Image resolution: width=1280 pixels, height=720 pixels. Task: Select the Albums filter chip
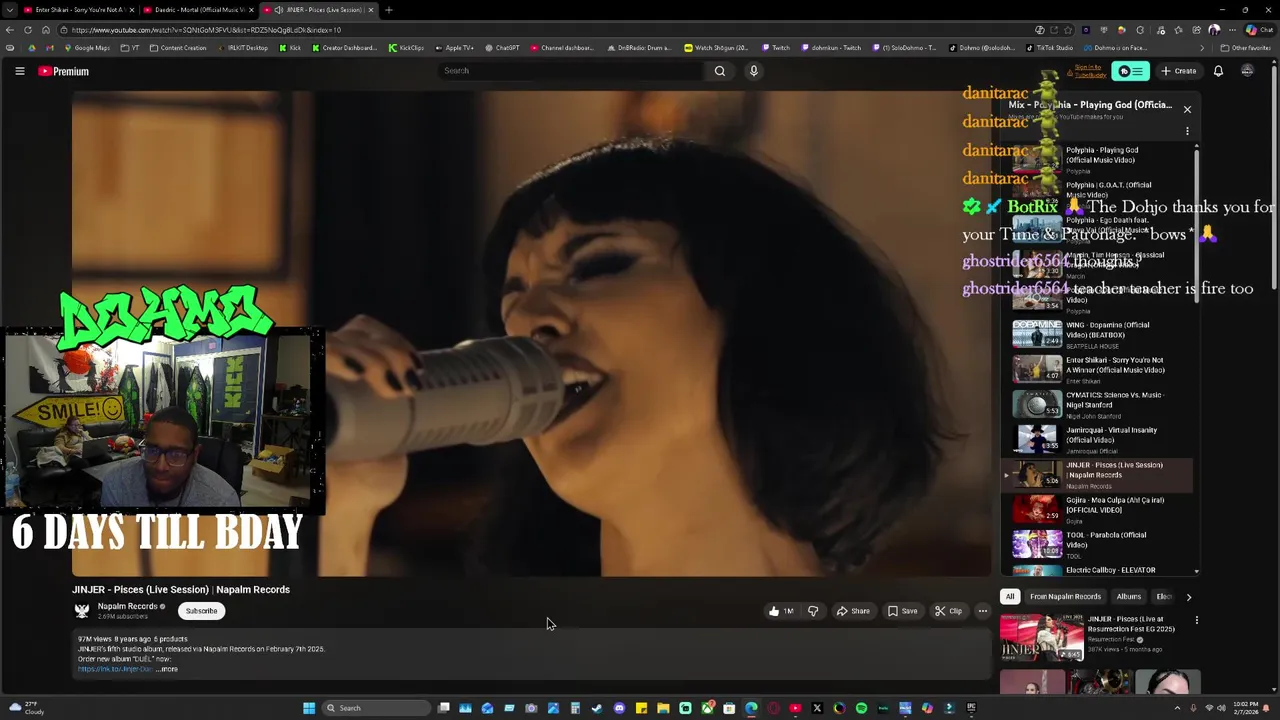[x=1129, y=597]
